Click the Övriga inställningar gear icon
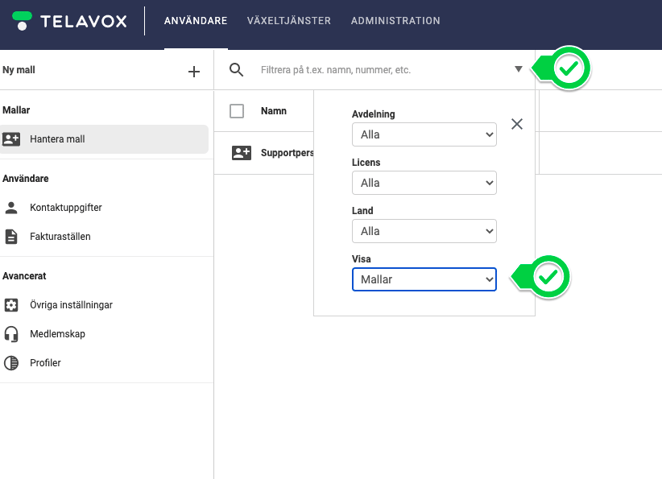The height and width of the screenshot is (479, 662). click(12, 305)
